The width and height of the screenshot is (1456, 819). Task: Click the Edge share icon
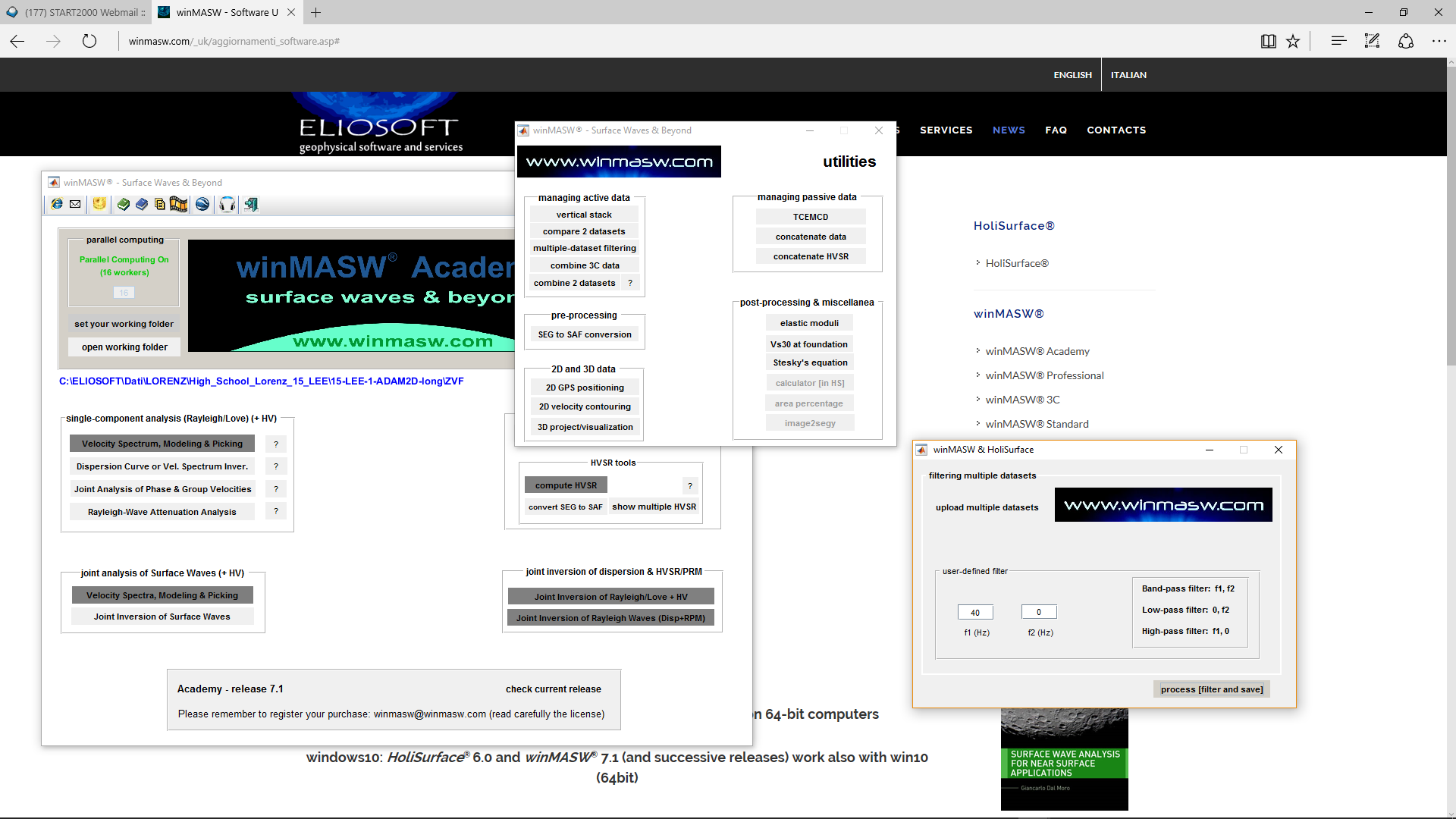(x=1406, y=41)
